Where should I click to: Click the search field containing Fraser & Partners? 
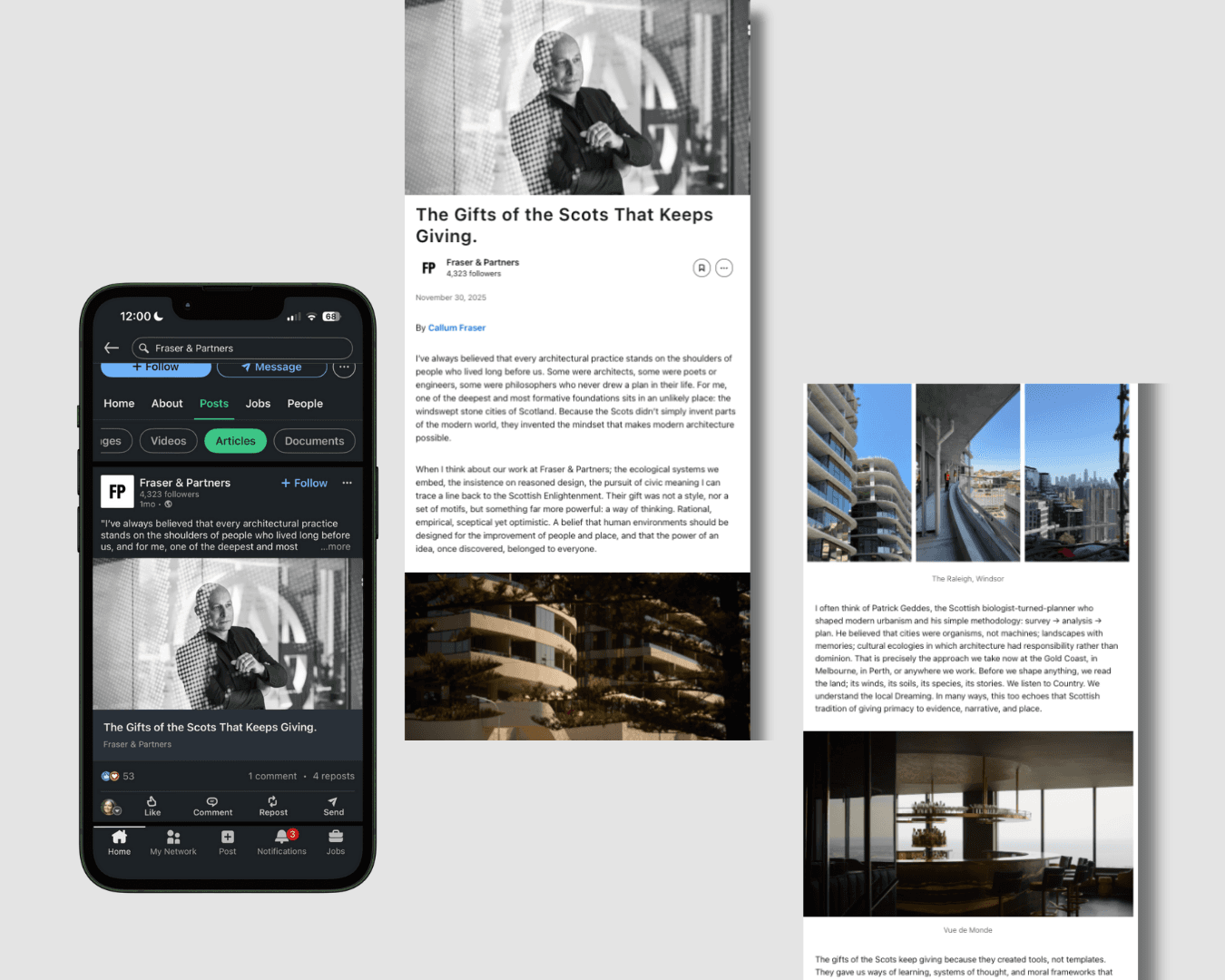pyautogui.click(x=242, y=348)
